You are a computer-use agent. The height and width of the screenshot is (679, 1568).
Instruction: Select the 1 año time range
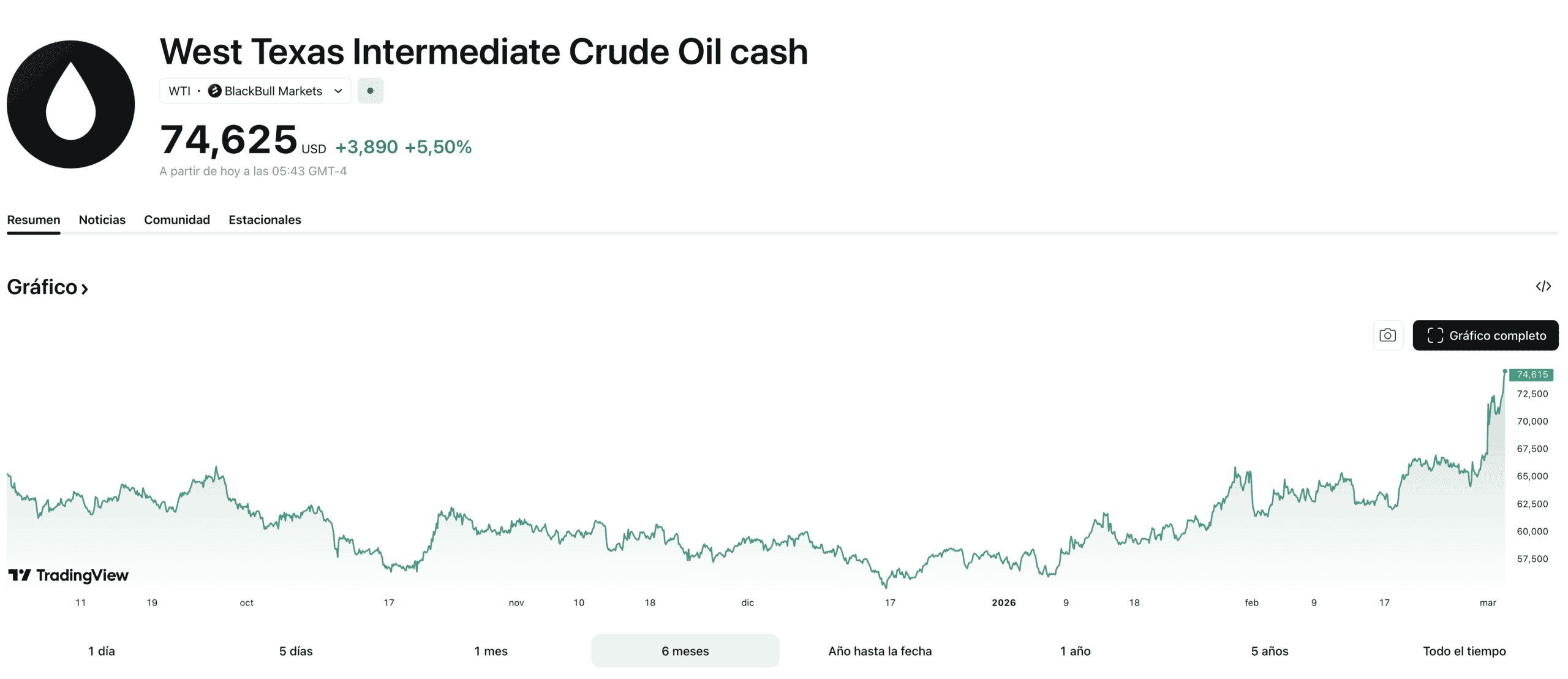pos(1075,651)
